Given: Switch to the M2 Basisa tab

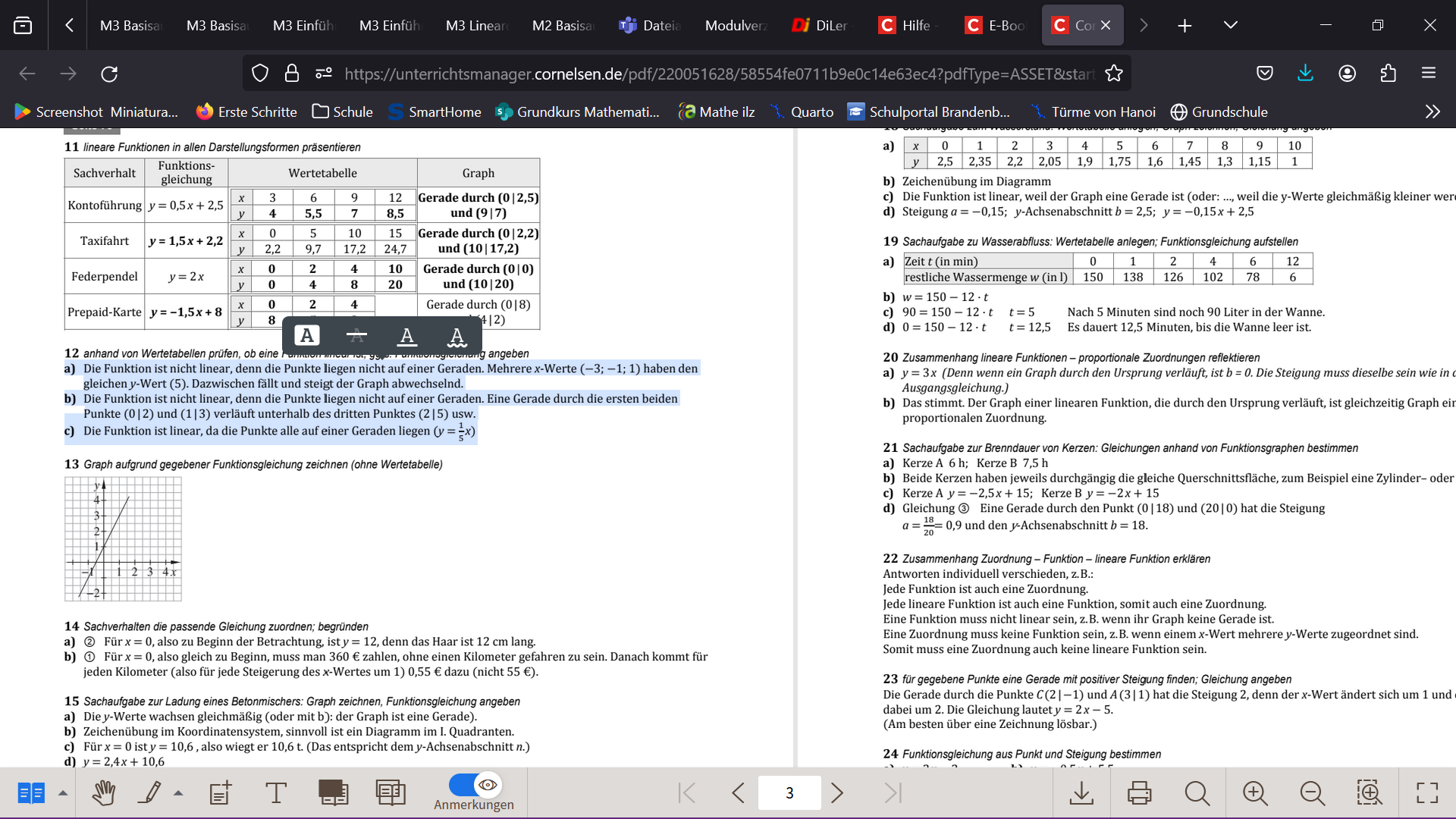Looking at the screenshot, I should coord(563,25).
